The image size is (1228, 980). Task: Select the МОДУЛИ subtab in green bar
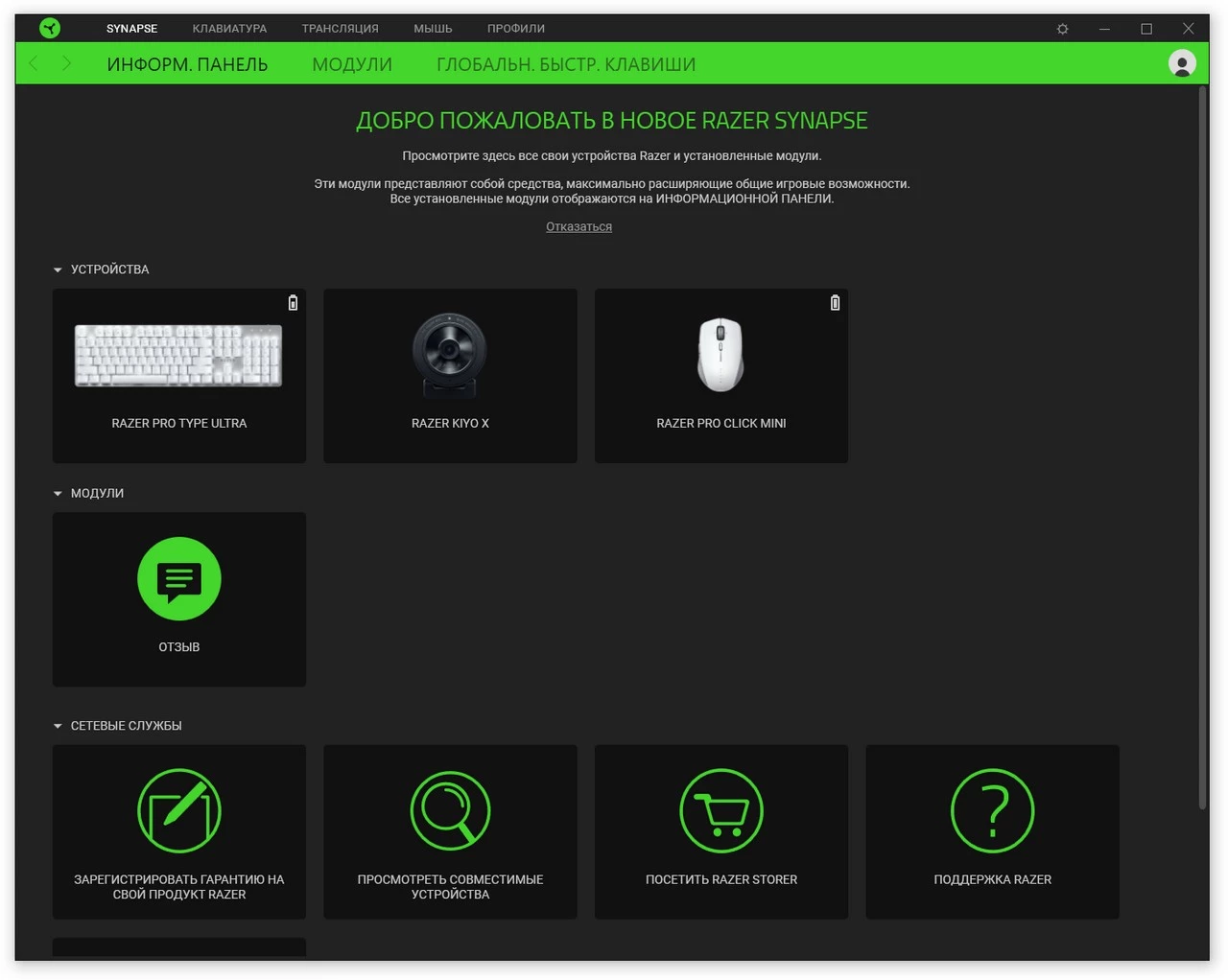point(352,64)
